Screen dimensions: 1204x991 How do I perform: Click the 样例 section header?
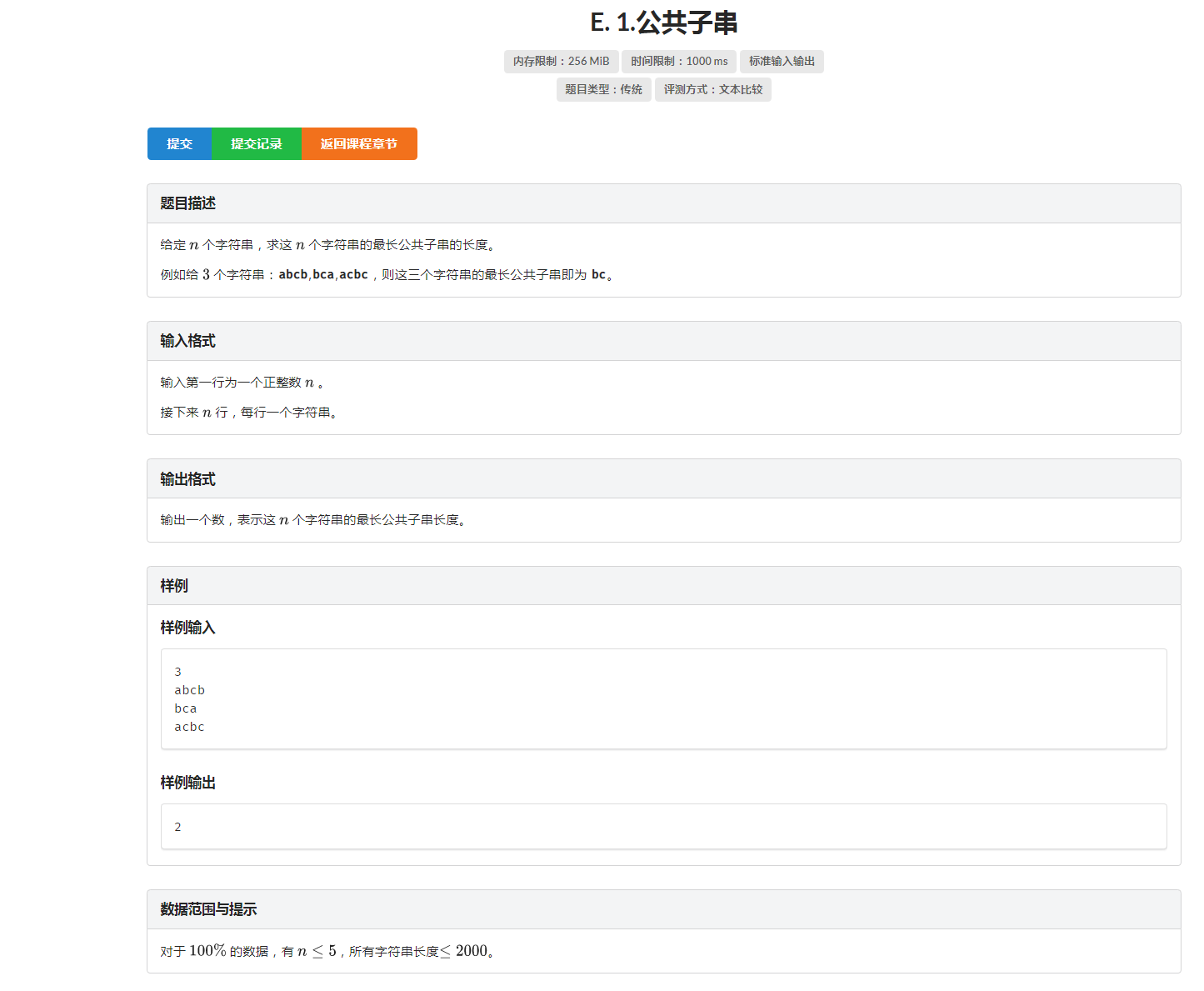click(x=173, y=586)
